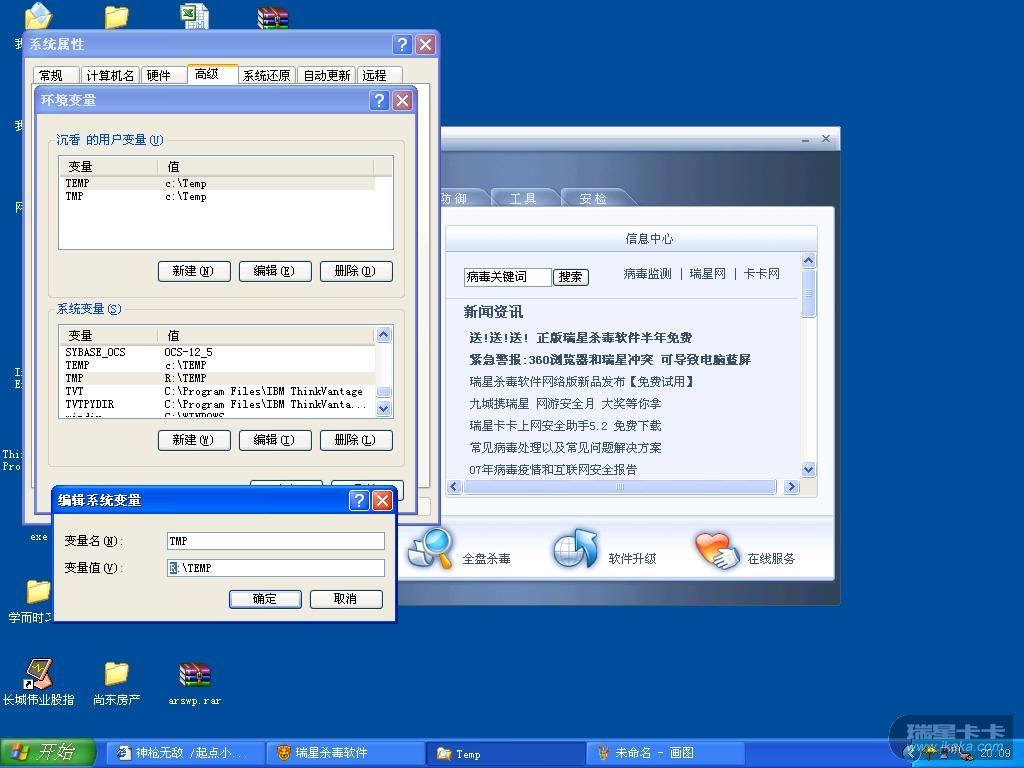Image resolution: width=1024 pixels, height=768 pixels.
Task: Click the Excel file icon at top of desktop
Action: tap(195, 17)
